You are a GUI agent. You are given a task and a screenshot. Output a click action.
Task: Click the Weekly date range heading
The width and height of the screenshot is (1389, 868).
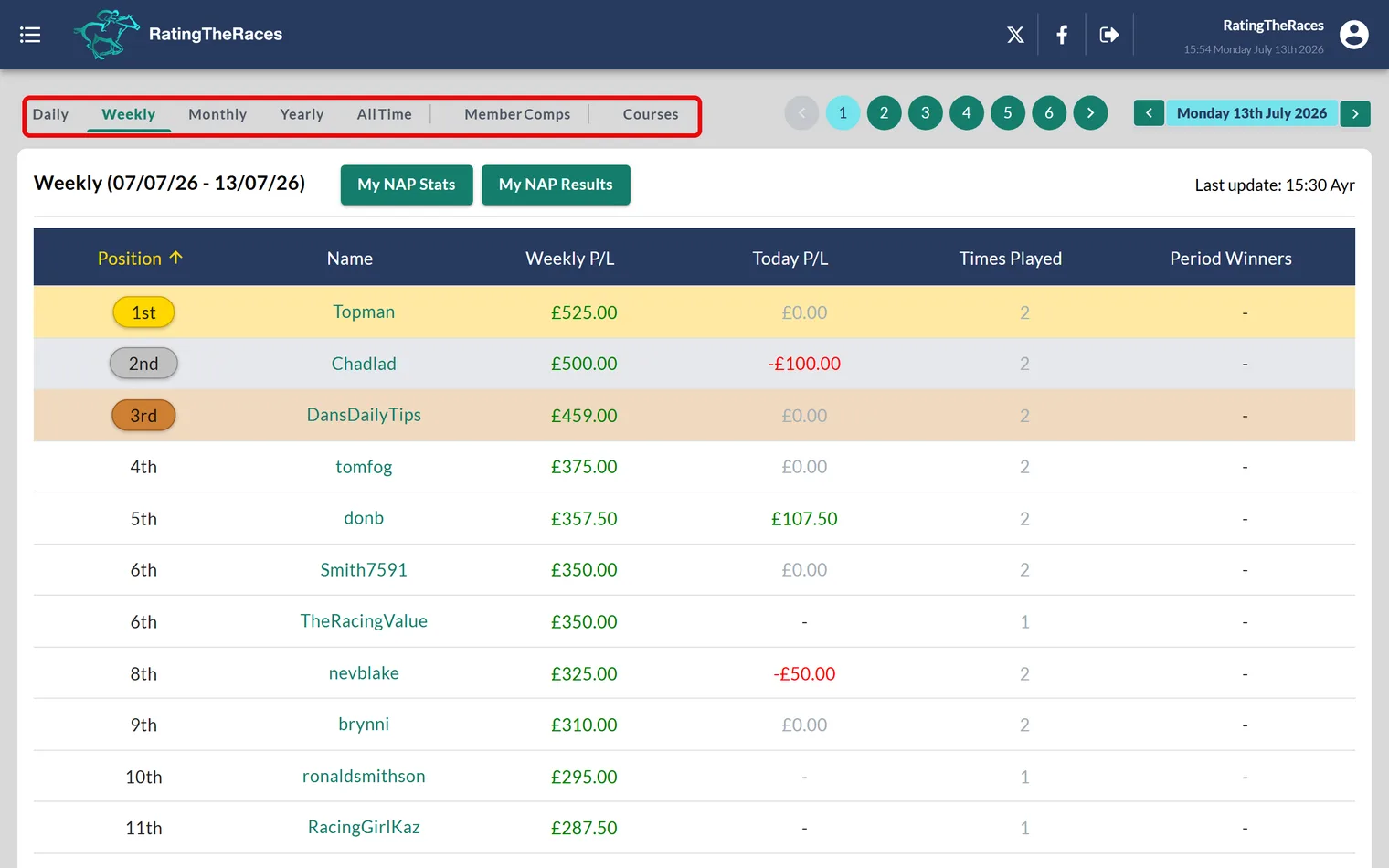click(x=170, y=184)
